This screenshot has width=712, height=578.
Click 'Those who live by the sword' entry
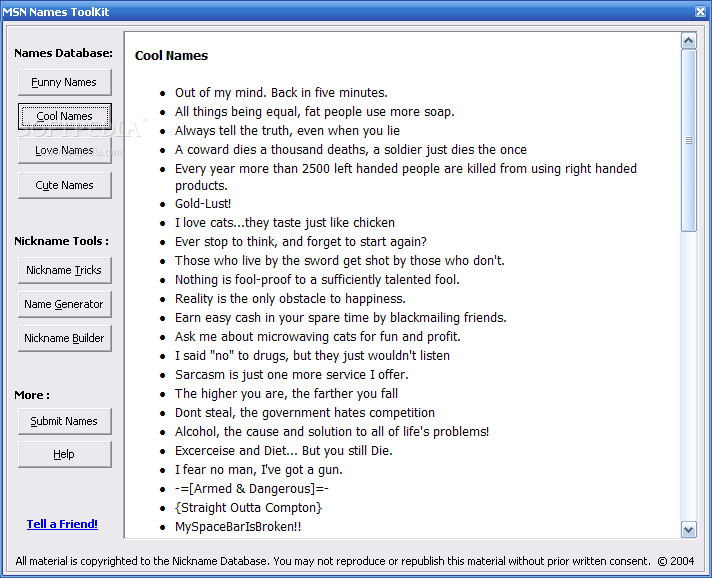coord(340,261)
